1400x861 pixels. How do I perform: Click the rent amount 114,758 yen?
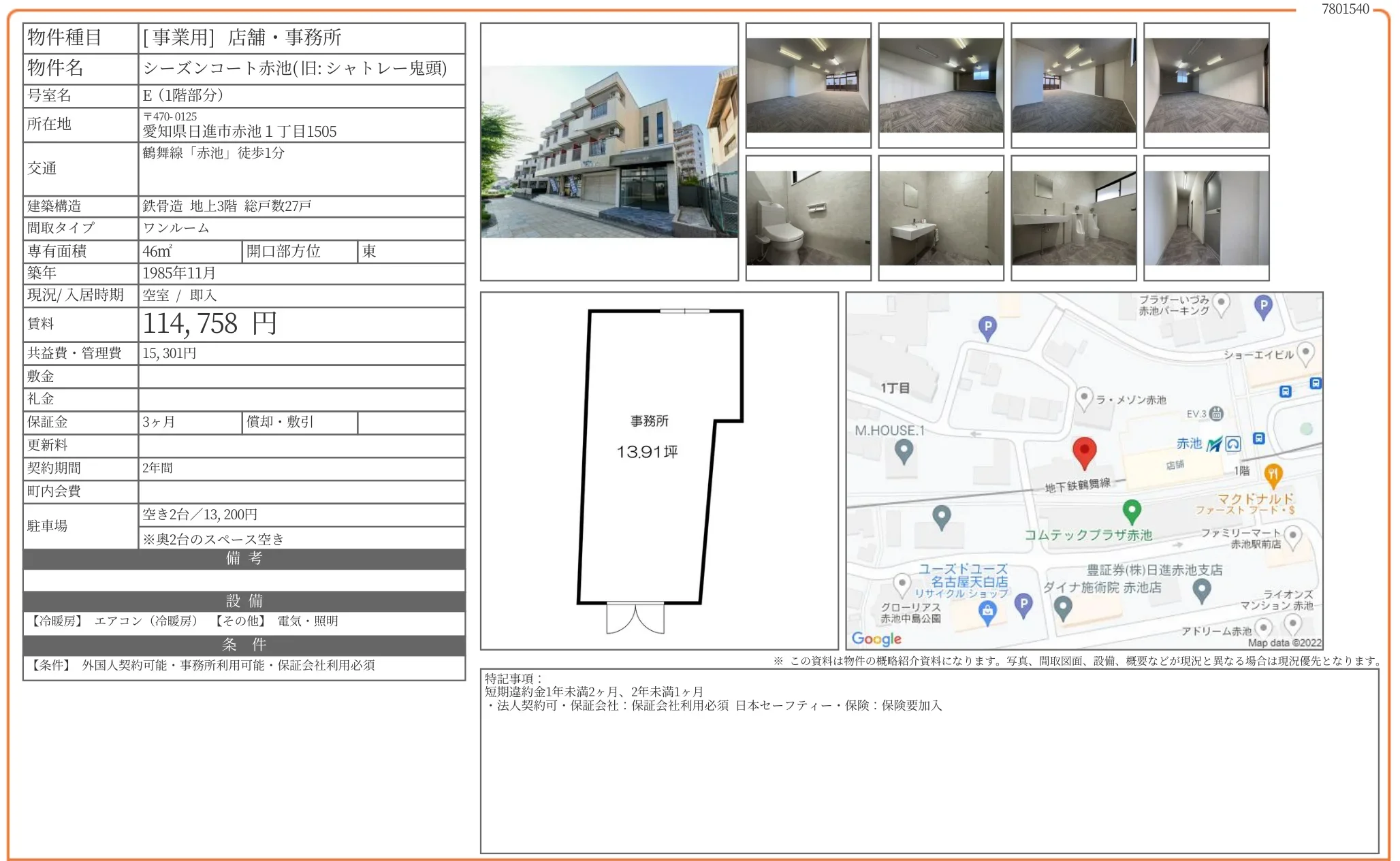210,324
